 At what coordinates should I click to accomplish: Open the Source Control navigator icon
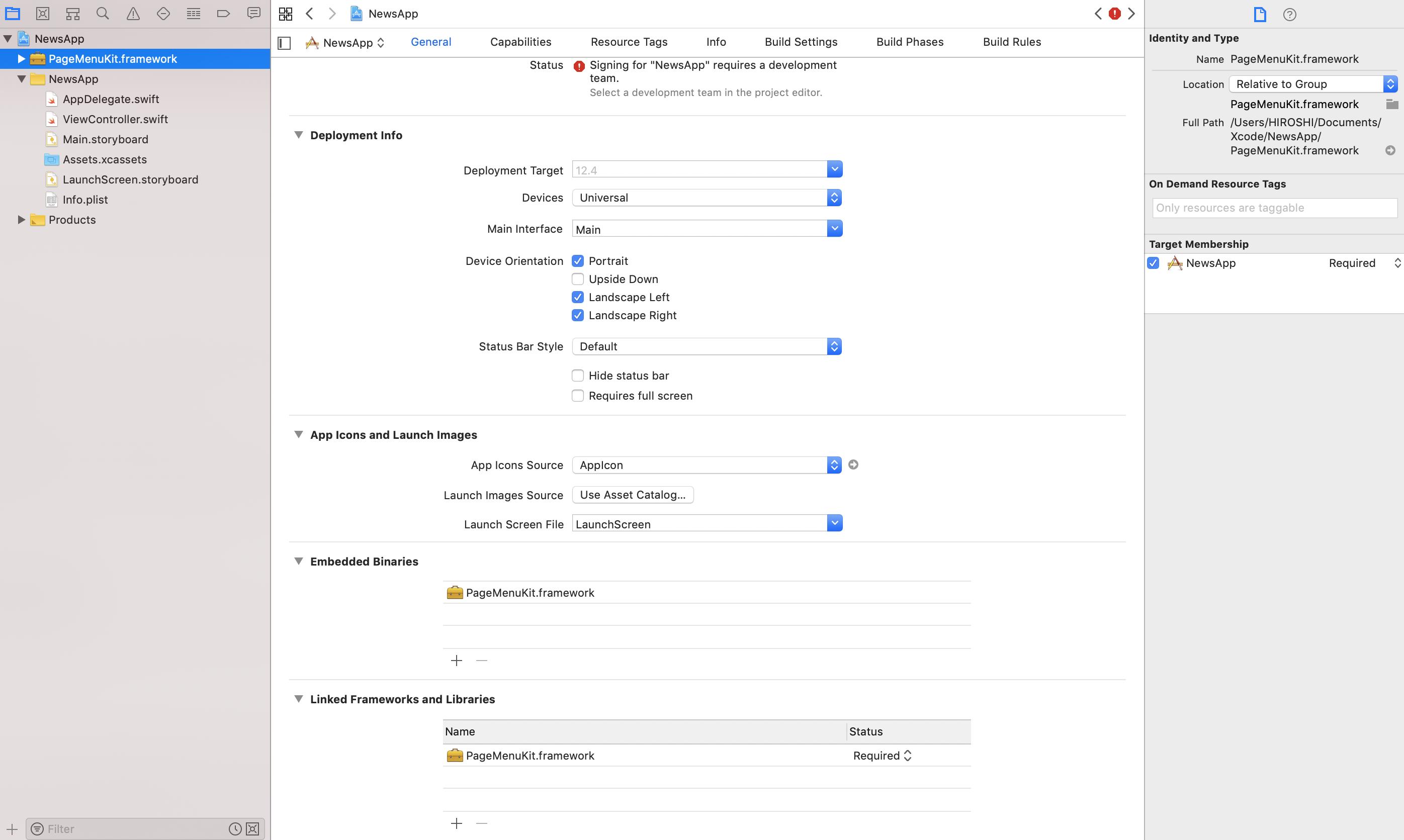(42, 14)
